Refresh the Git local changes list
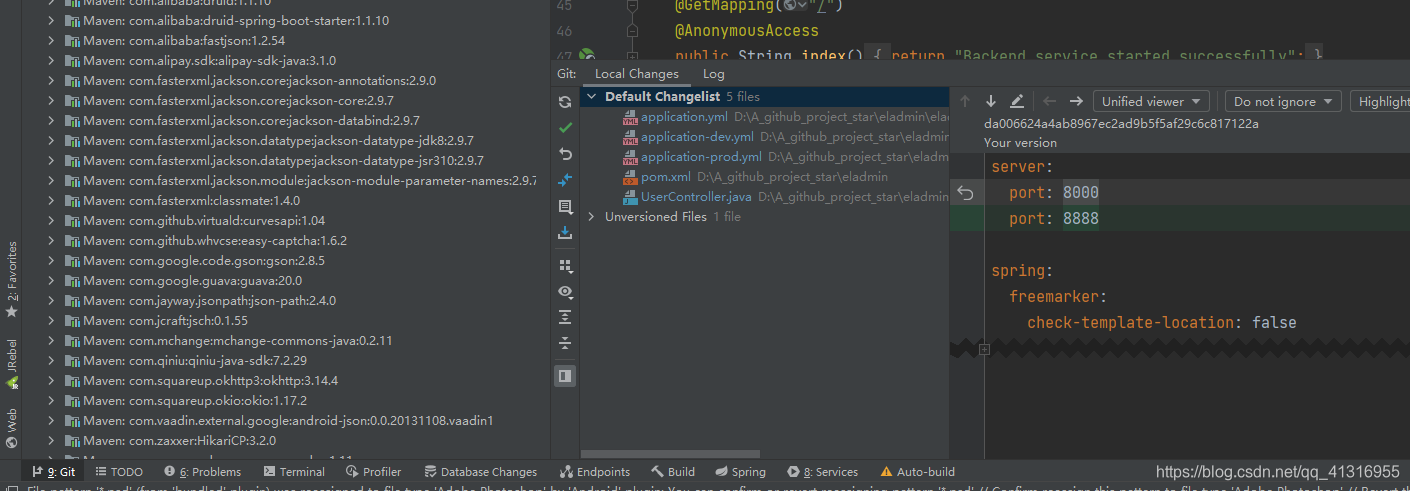This screenshot has width=1410, height=491. coord(565,102)
